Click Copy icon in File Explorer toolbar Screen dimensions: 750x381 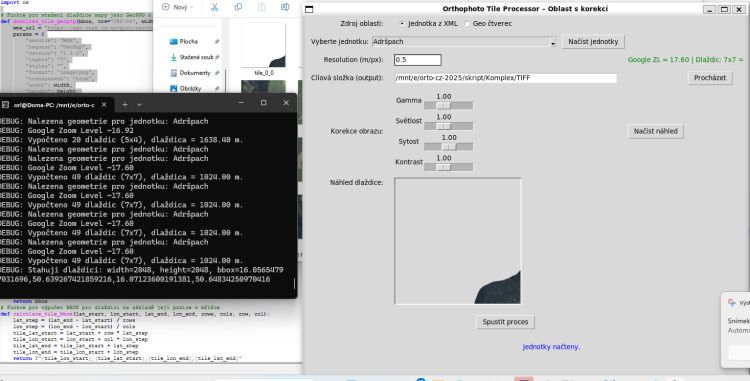click(x=238, y=7)
